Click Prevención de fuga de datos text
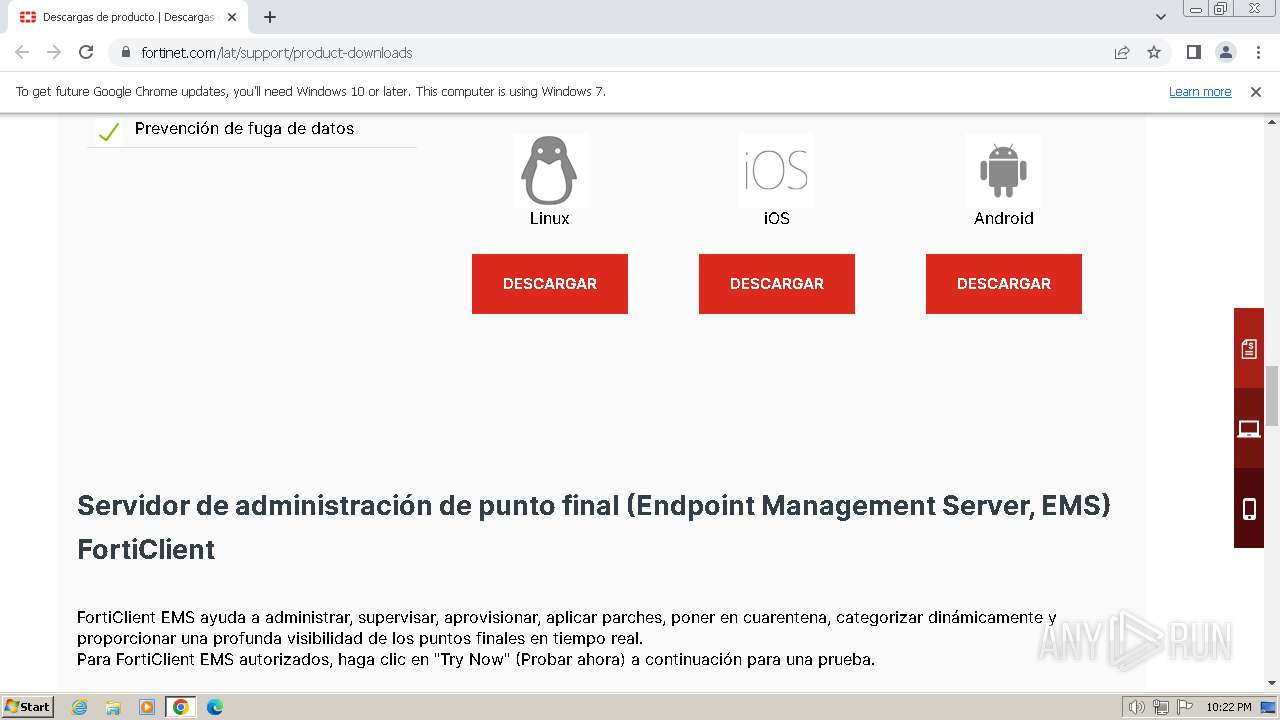Viewport: 1280px width, 720px height. (x=244, y=128)
